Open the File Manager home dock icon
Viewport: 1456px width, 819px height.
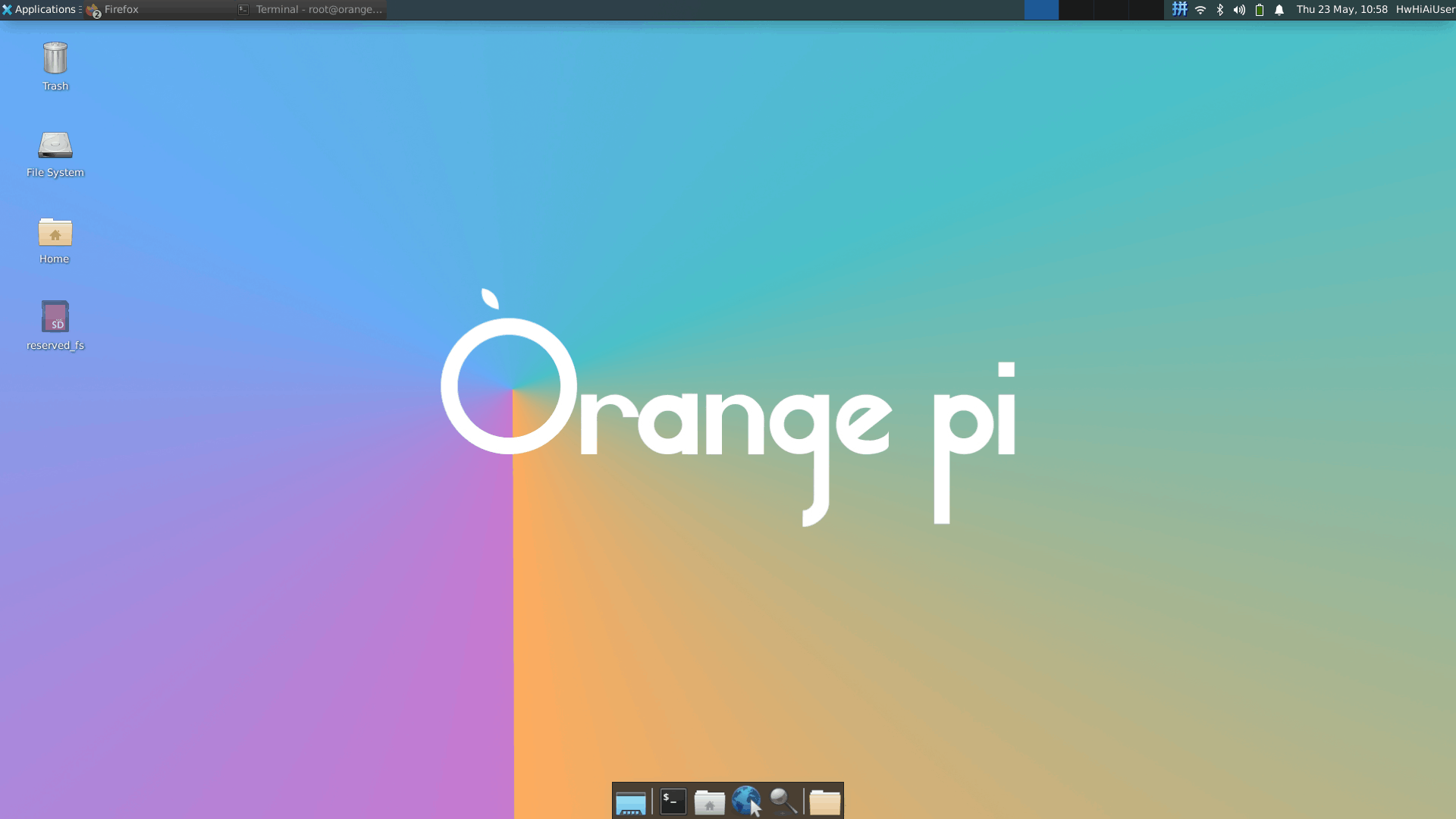[710, 802]
